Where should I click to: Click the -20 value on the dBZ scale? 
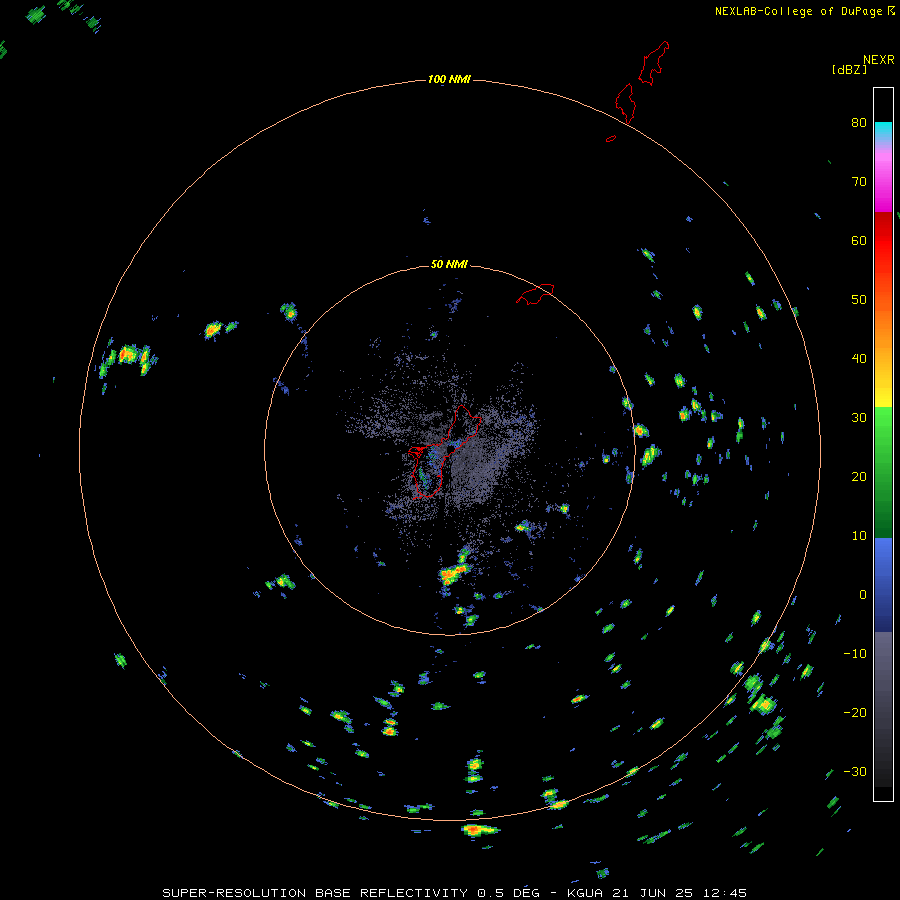[855, 712]
